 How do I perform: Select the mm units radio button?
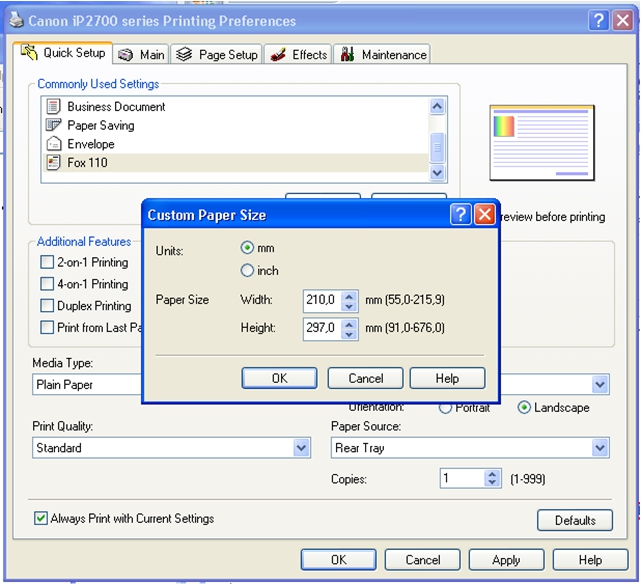pyautogui.click(x=247, y=248)
